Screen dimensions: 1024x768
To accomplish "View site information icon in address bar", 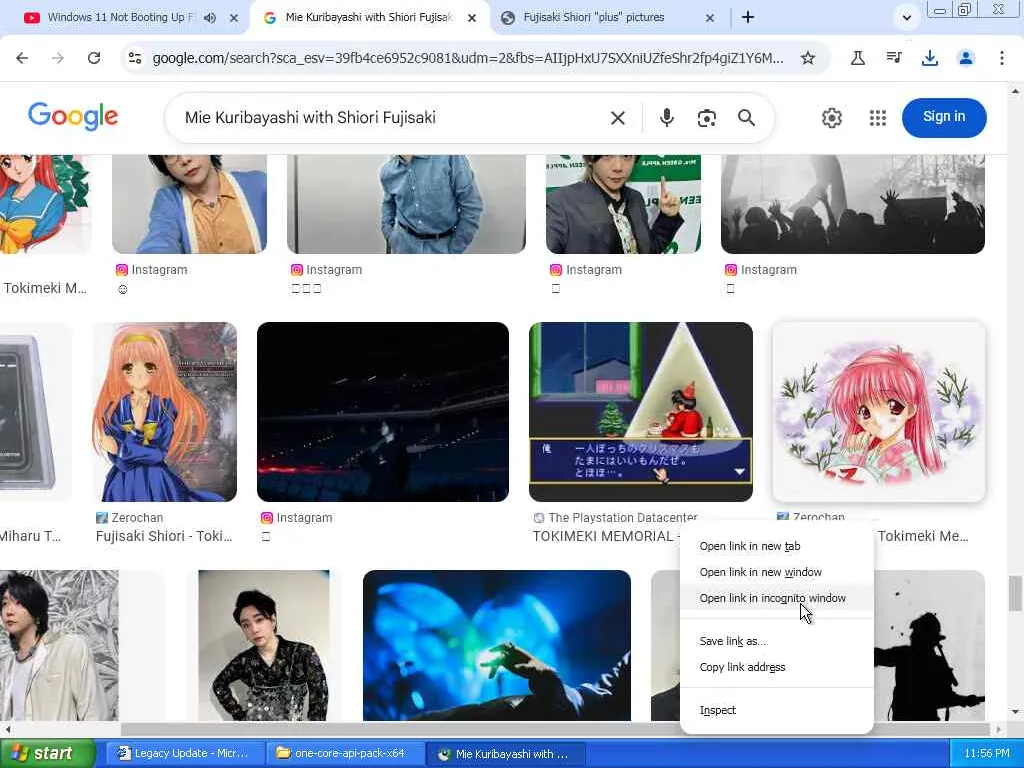I will point(135,58).
